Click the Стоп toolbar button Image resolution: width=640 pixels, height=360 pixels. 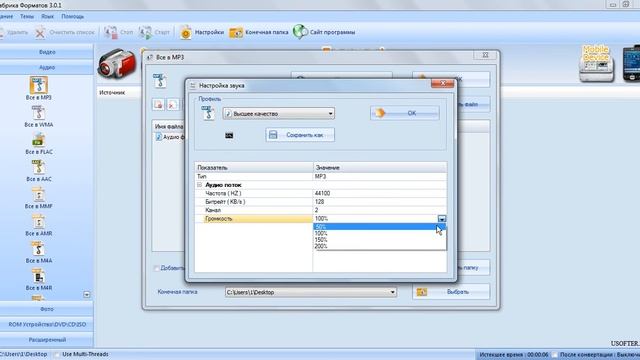point(118,32)
